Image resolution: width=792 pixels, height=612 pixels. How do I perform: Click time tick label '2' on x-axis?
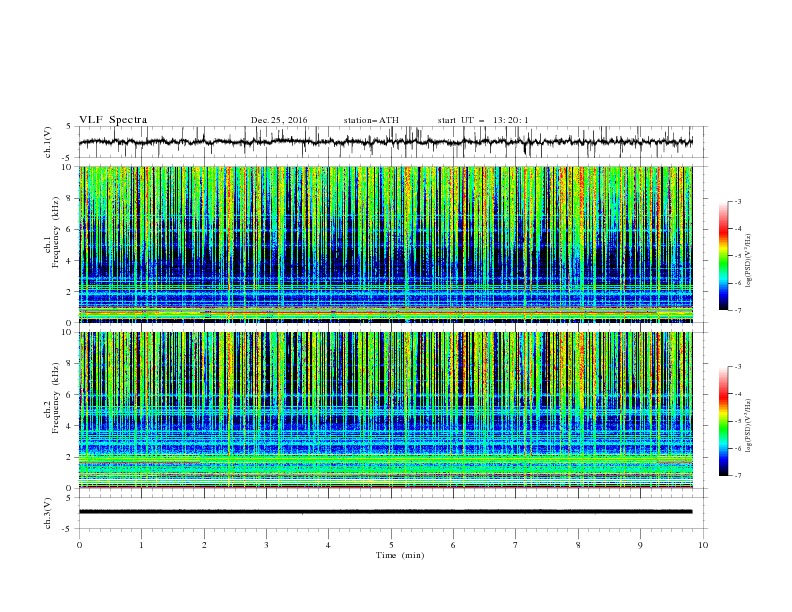[x=204, y=545]
